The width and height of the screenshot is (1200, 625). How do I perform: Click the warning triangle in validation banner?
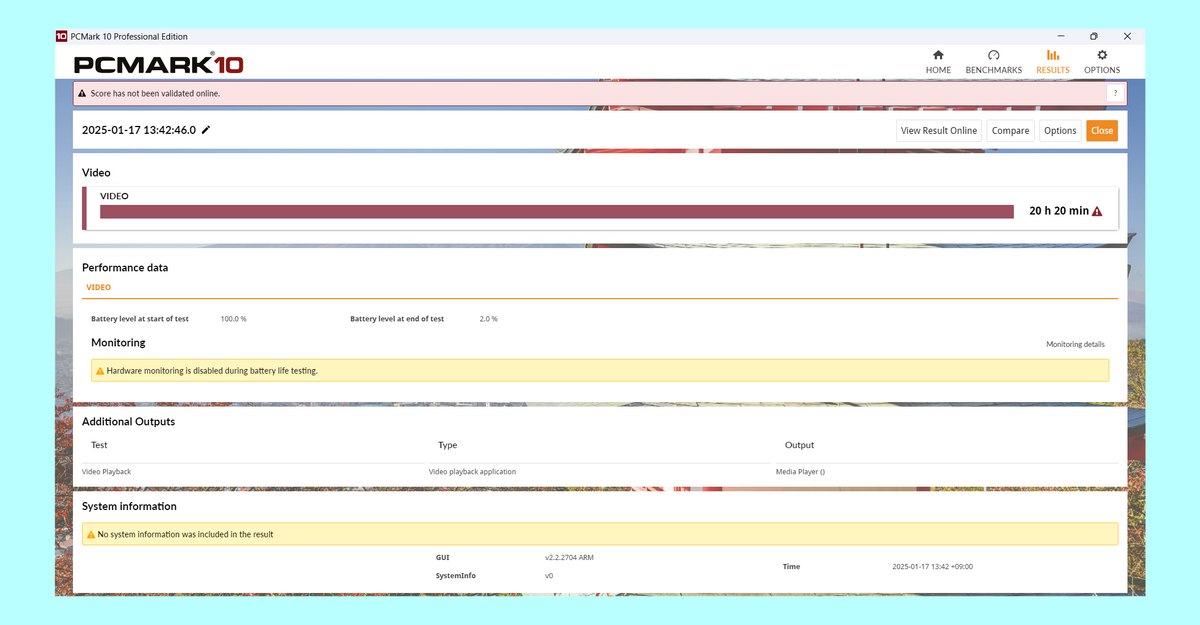(81, 93)
